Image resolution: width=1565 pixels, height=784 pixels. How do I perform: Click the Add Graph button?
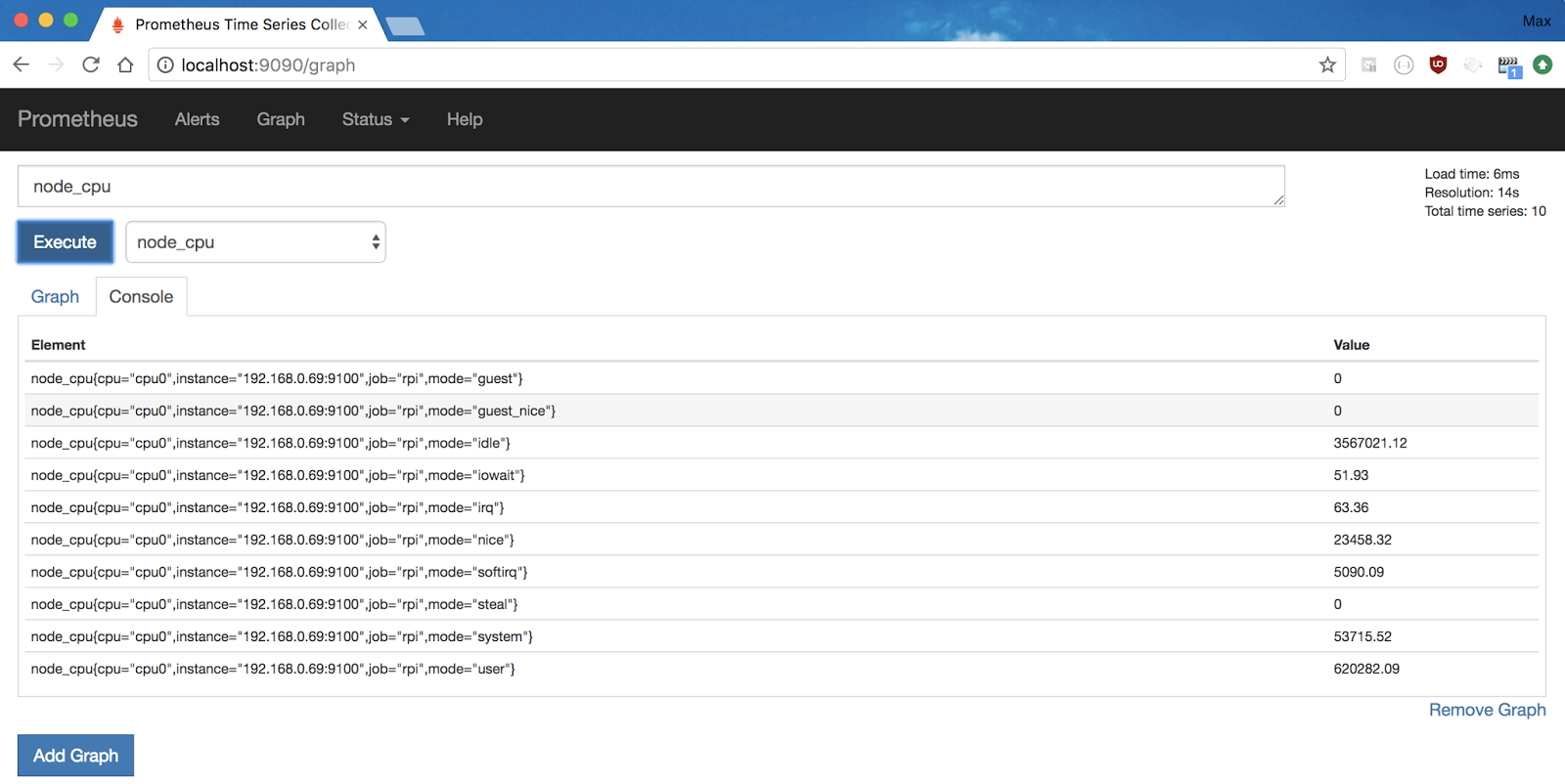click(75, 756)
